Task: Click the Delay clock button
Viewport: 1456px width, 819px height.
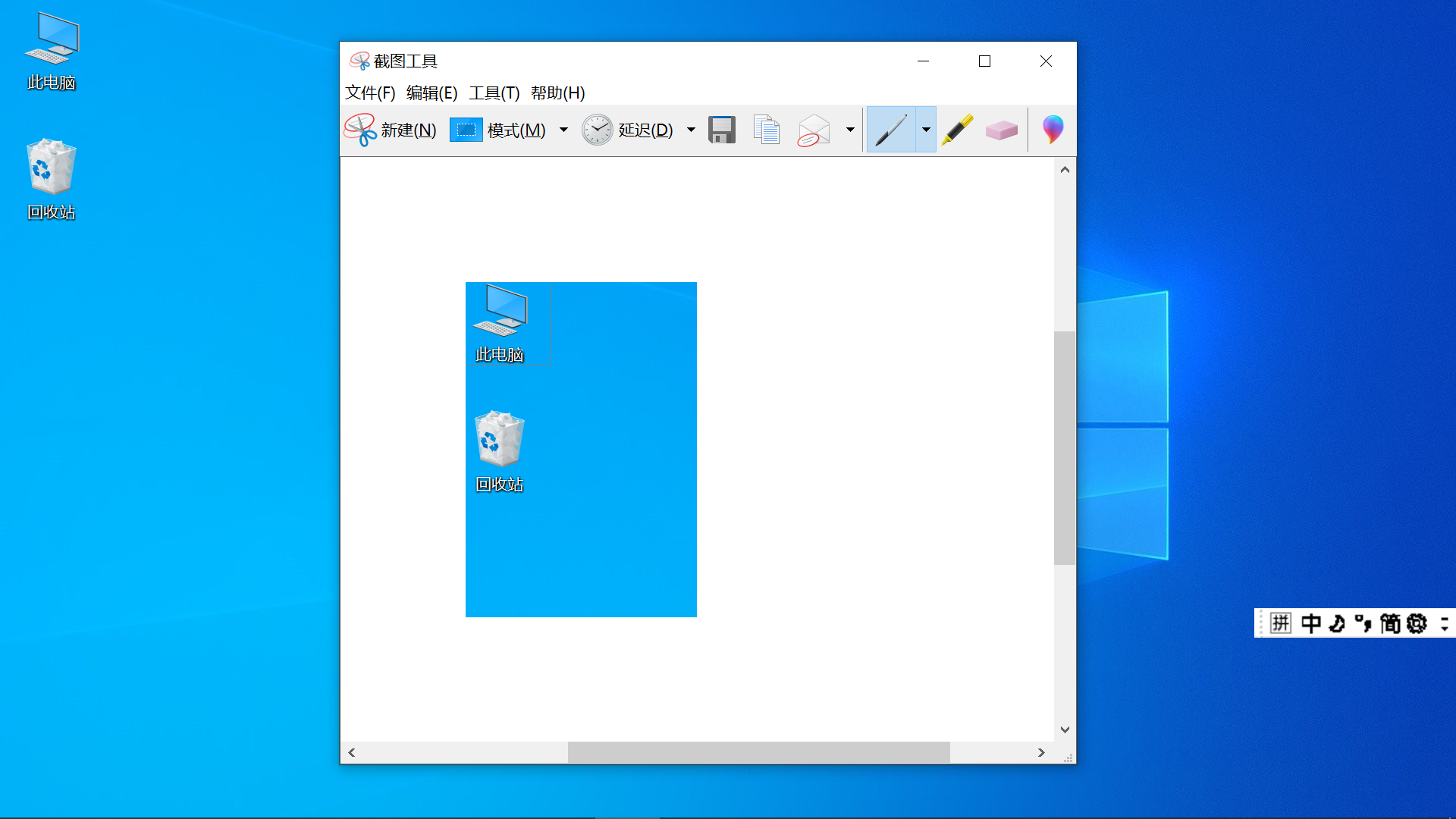Action: coord(628,130)
